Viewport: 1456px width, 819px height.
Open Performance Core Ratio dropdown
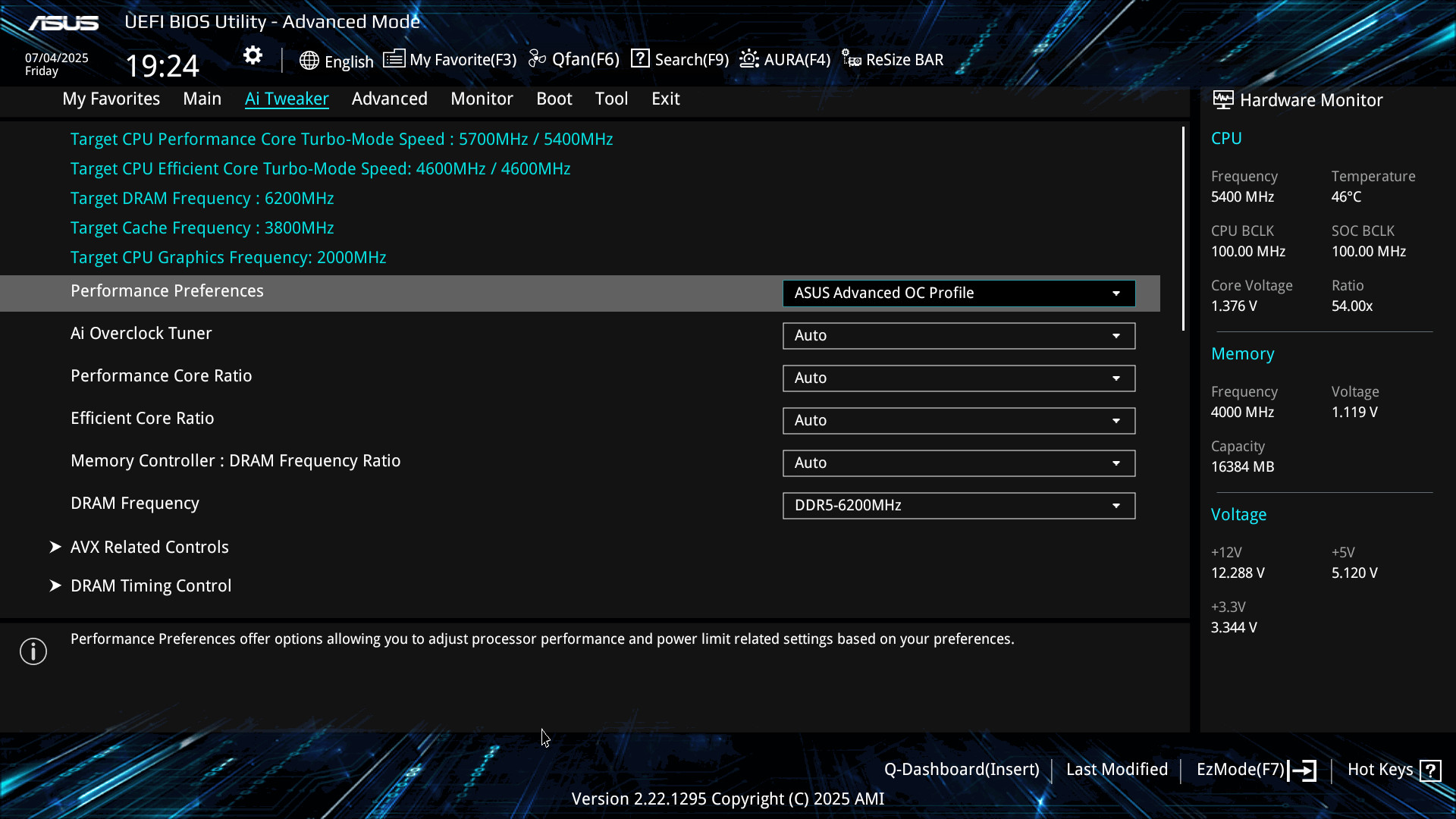coord(959,378)
